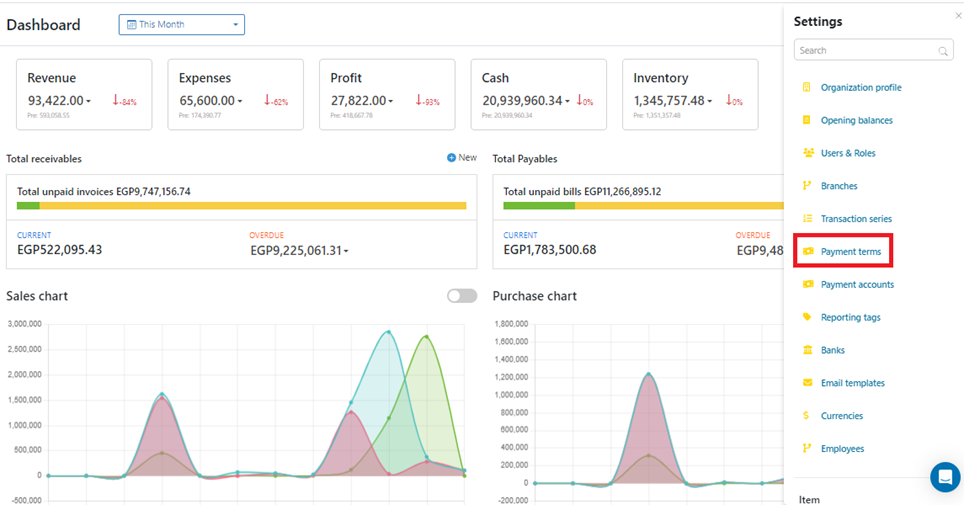Expand the overdue receivables amount dropdown

click(x=346, y=251)
